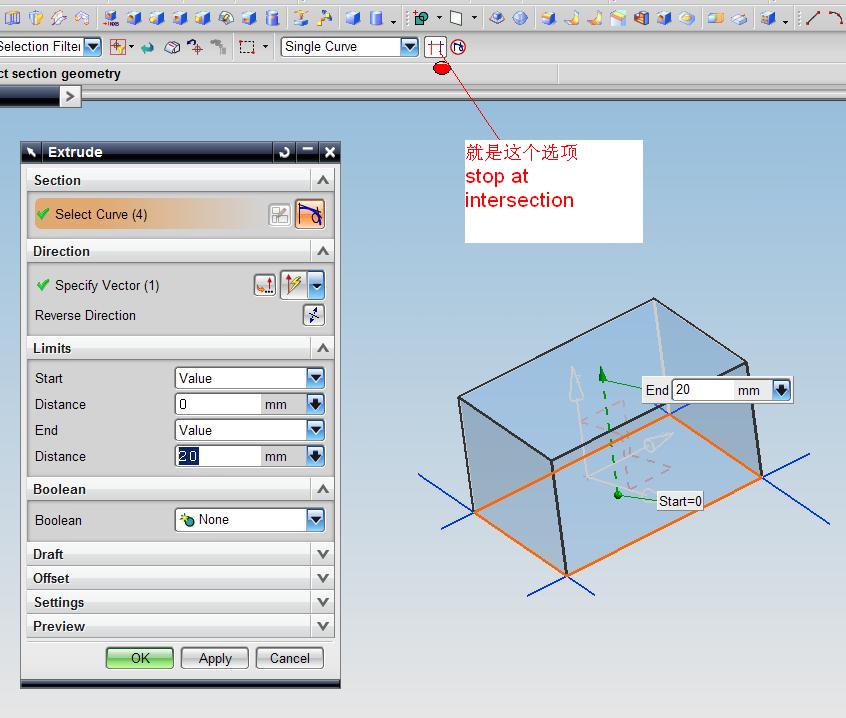Open the primitive features dropdown arrow

pyautogui.click(x=393, y=20)
